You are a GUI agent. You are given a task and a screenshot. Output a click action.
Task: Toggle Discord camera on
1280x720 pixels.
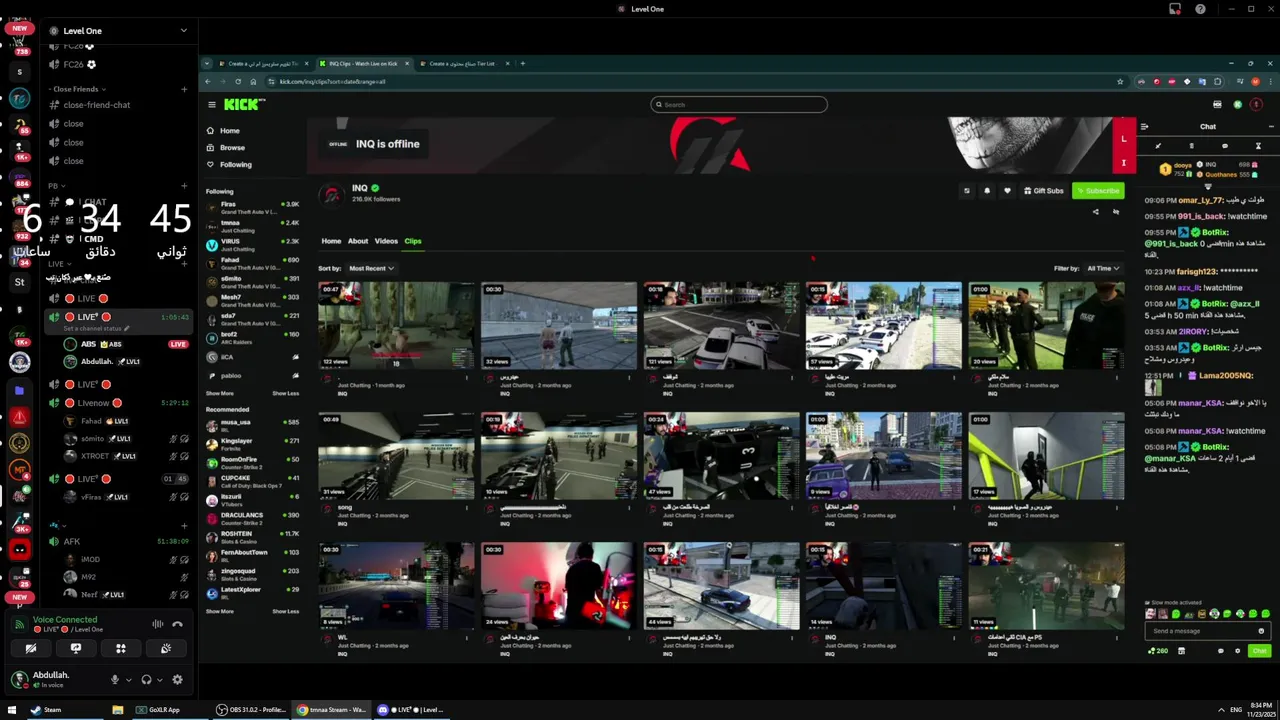point(30,648)
